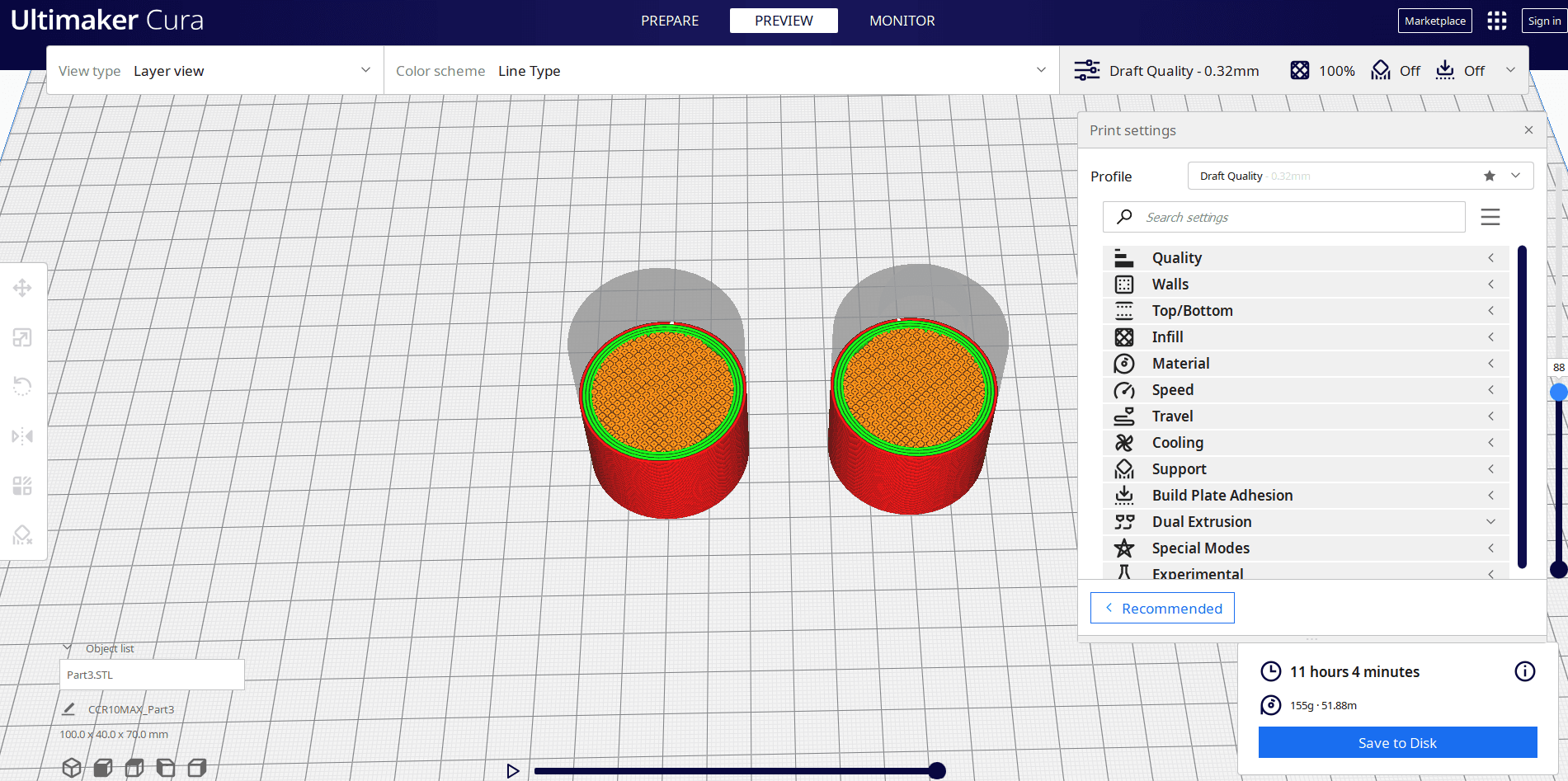
Task: Collapse the Object list
Action: [68, 648]
